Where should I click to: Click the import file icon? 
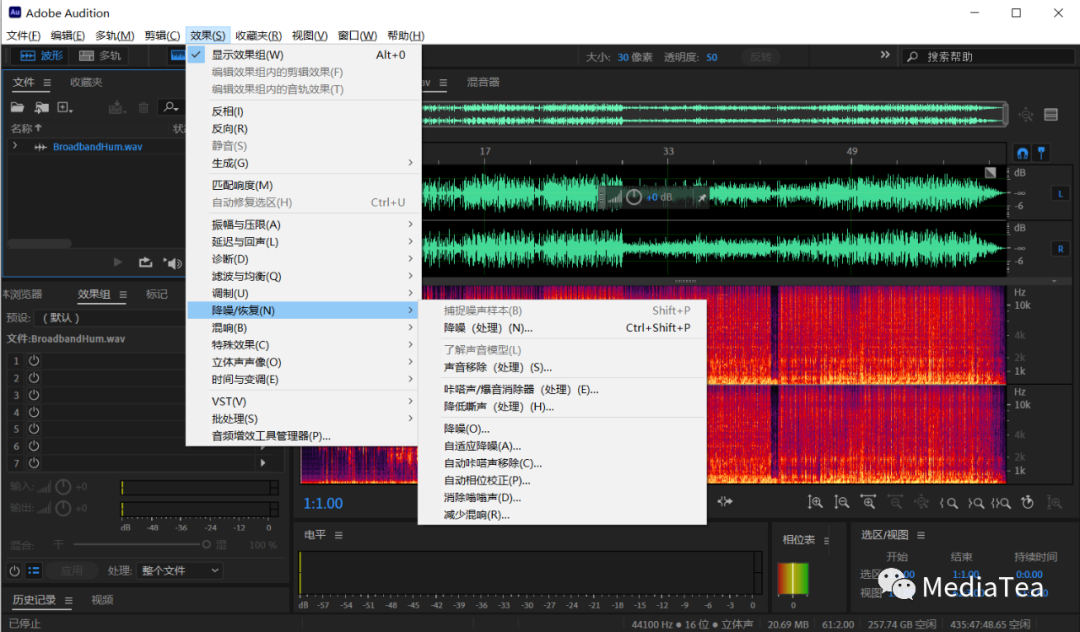tap(42, 107)
